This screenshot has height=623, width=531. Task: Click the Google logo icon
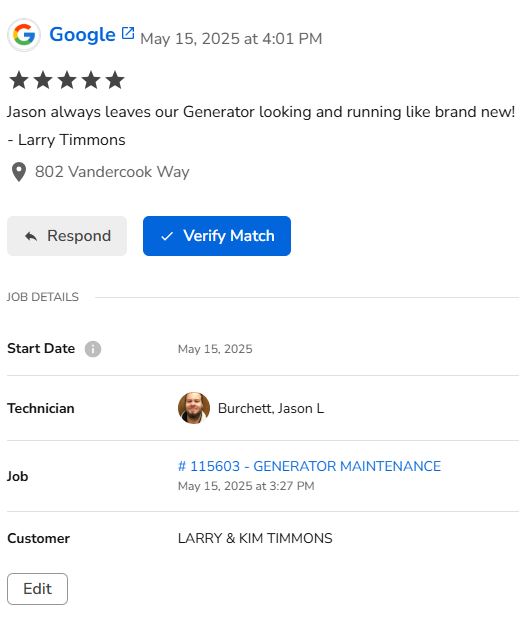click(24, 35)
